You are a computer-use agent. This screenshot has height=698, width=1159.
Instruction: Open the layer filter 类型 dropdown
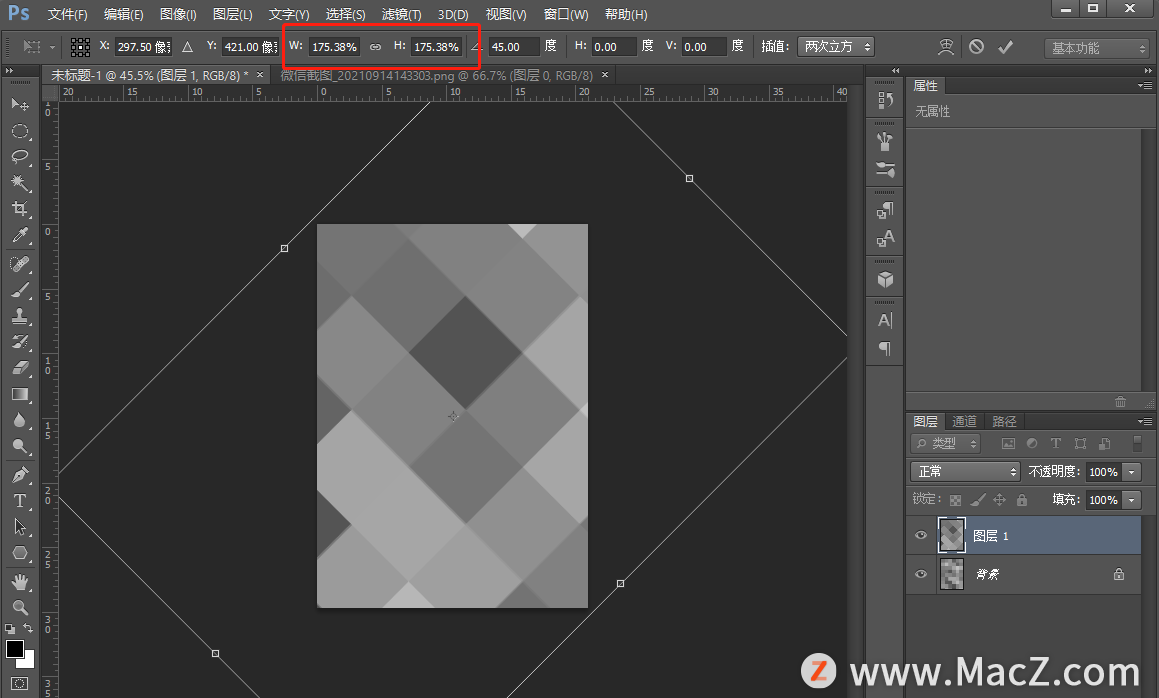click(x=945, y=444)
